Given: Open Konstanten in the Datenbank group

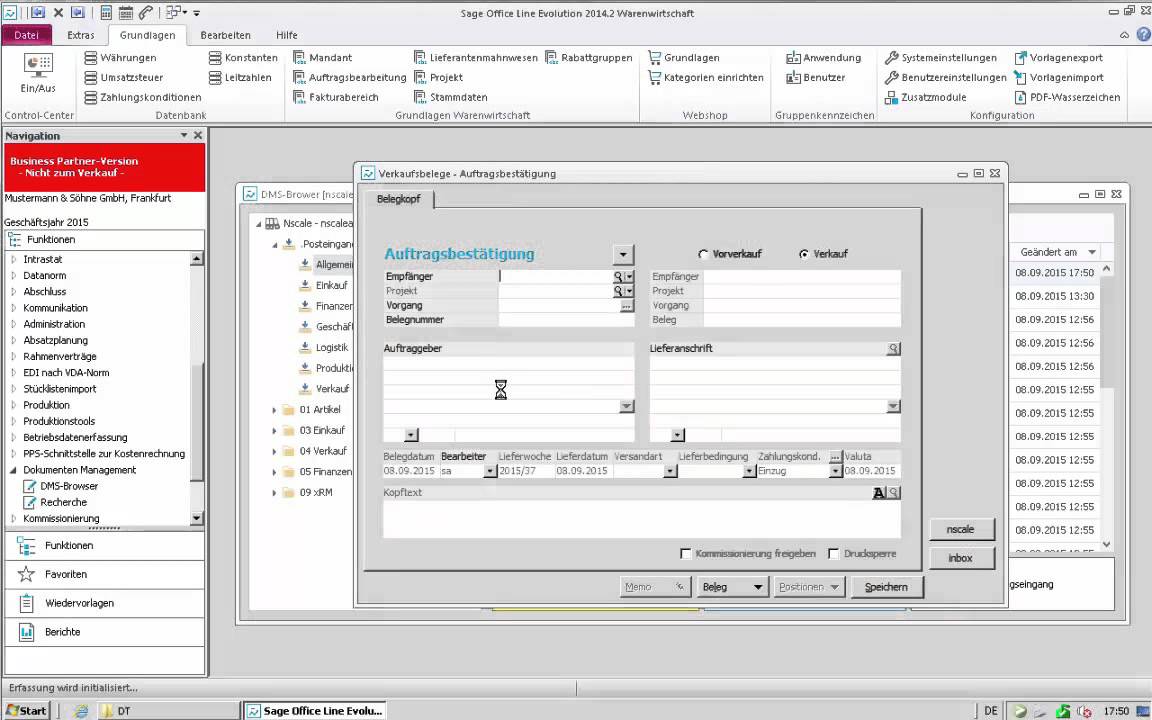Looking at the screenshot, I should [x=243, y=57].
